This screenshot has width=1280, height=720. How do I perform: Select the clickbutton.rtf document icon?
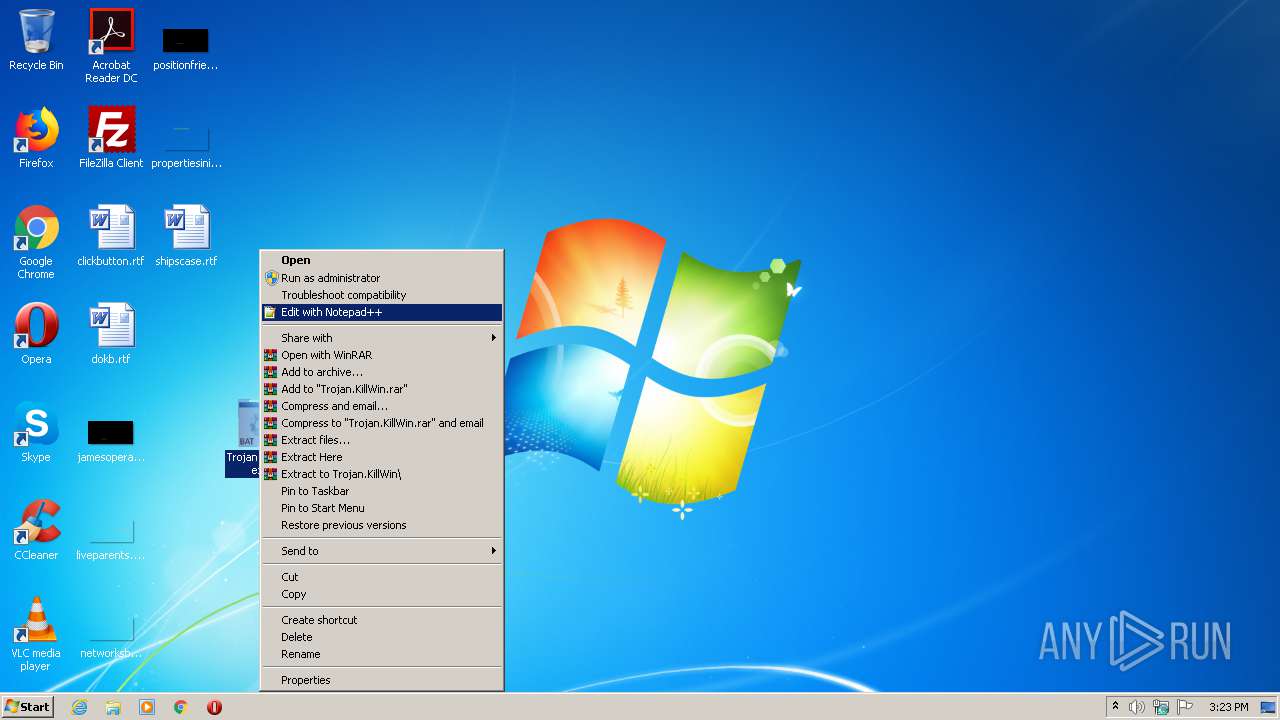(x=111, y=236)
